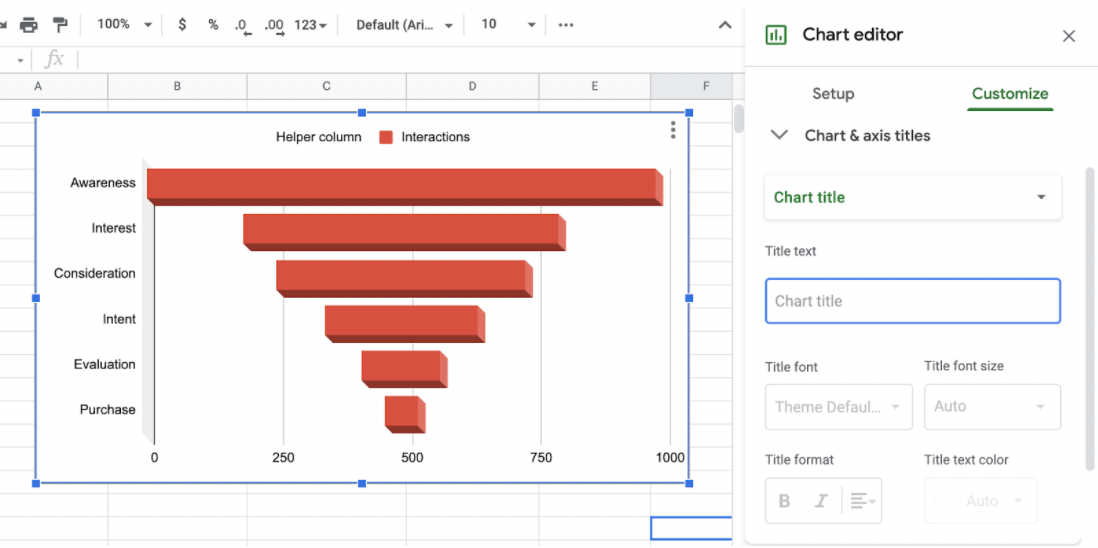The width and height of the screenshot is (1098, 548).
Task: Show more toolbar options
Action: pos(566,24)
